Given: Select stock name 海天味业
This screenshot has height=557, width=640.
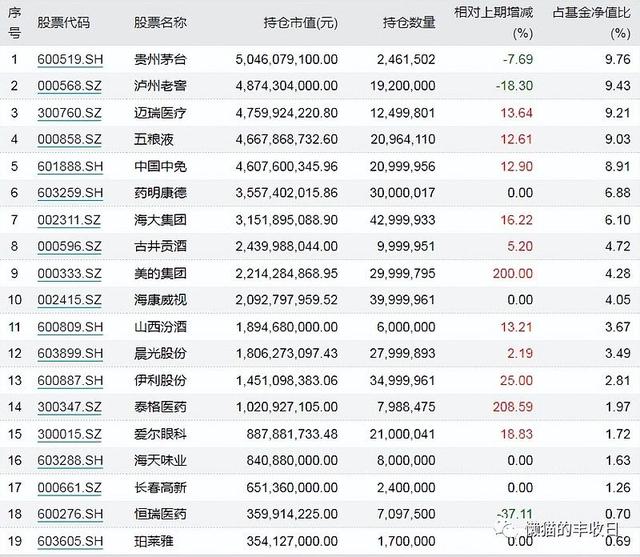Looking at the screenshot, I should pos(160,461).
